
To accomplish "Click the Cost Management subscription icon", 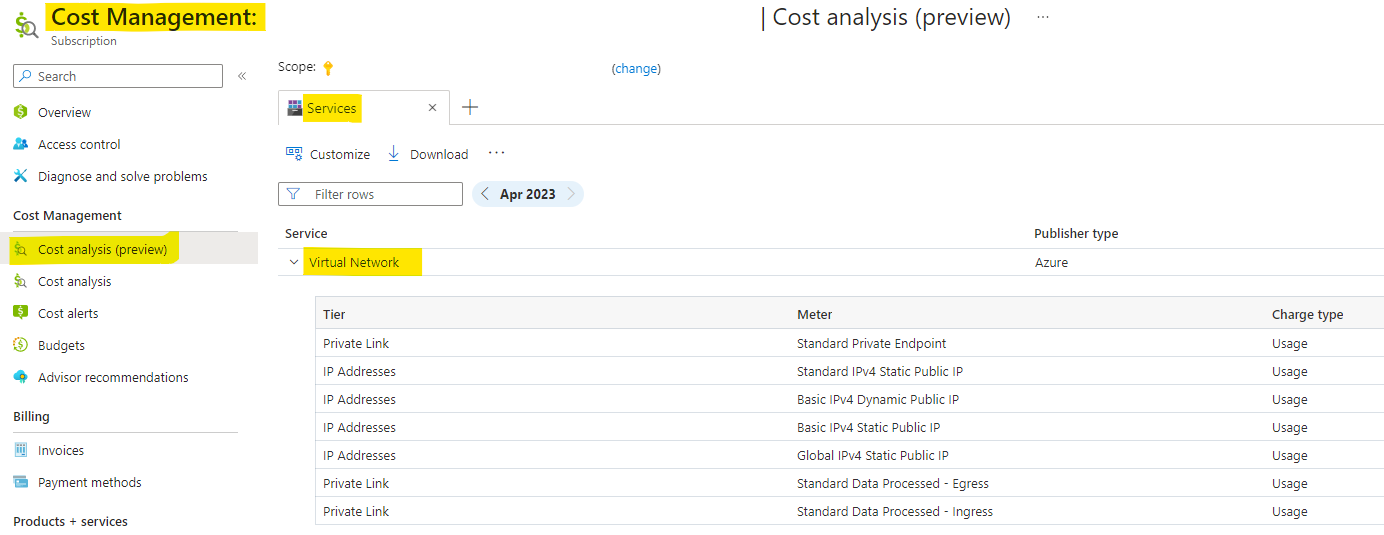I will 26,25.
